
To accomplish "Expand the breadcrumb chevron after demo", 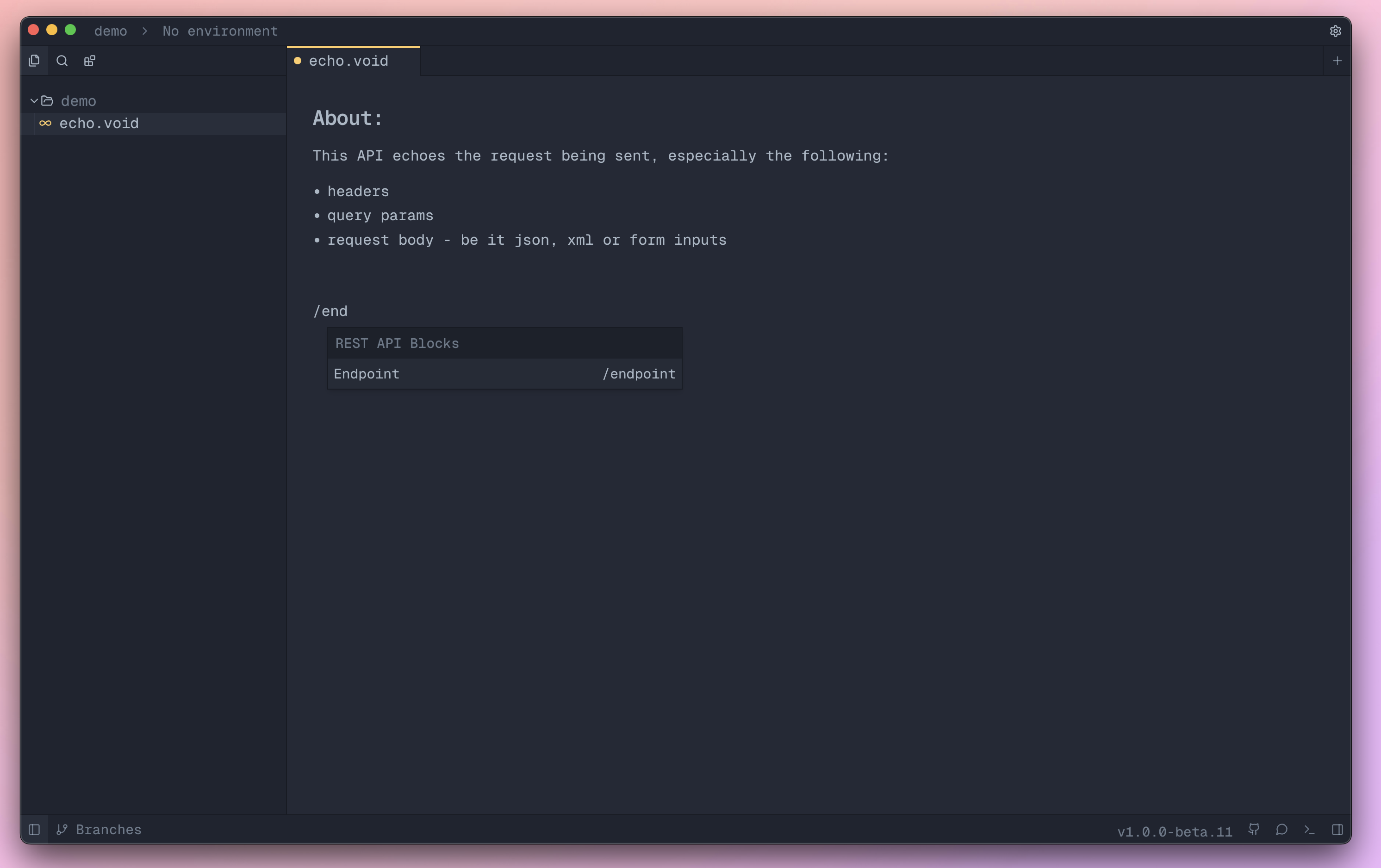I will (x=144, y=31).
